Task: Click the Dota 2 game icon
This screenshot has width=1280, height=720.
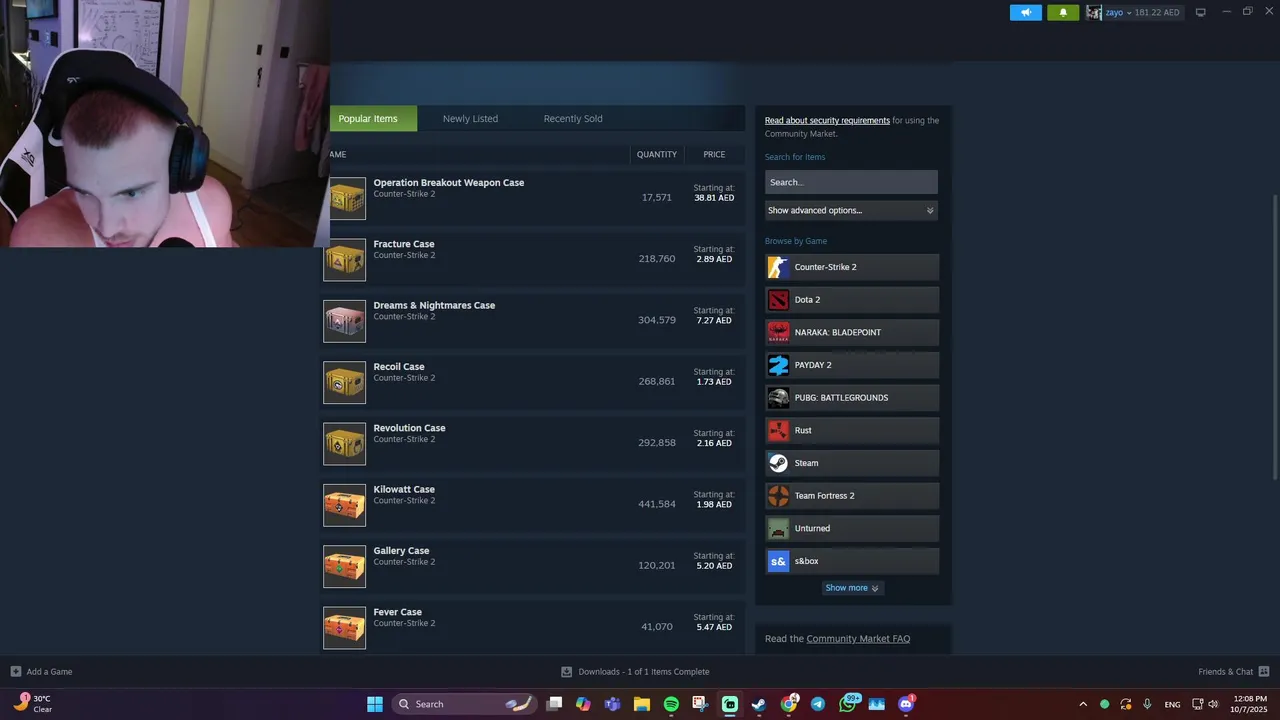Action: pos(778,300)
